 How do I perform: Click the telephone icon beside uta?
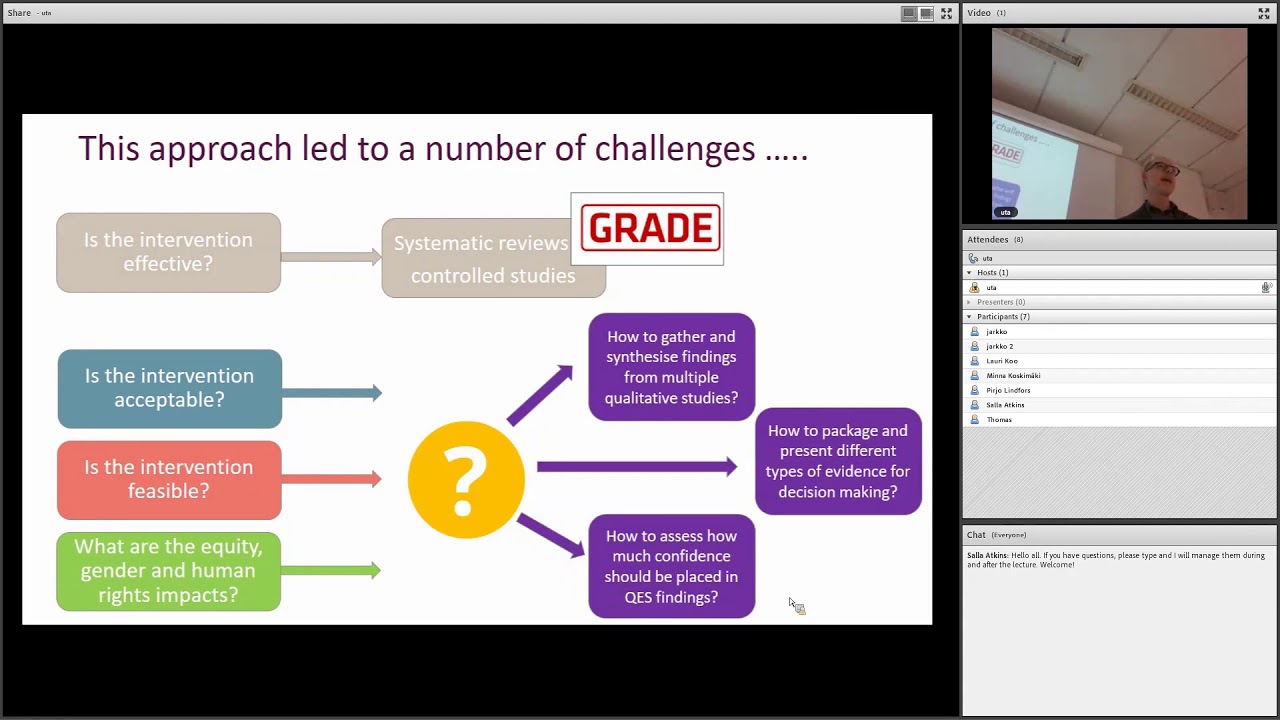[x=973, y=258]
